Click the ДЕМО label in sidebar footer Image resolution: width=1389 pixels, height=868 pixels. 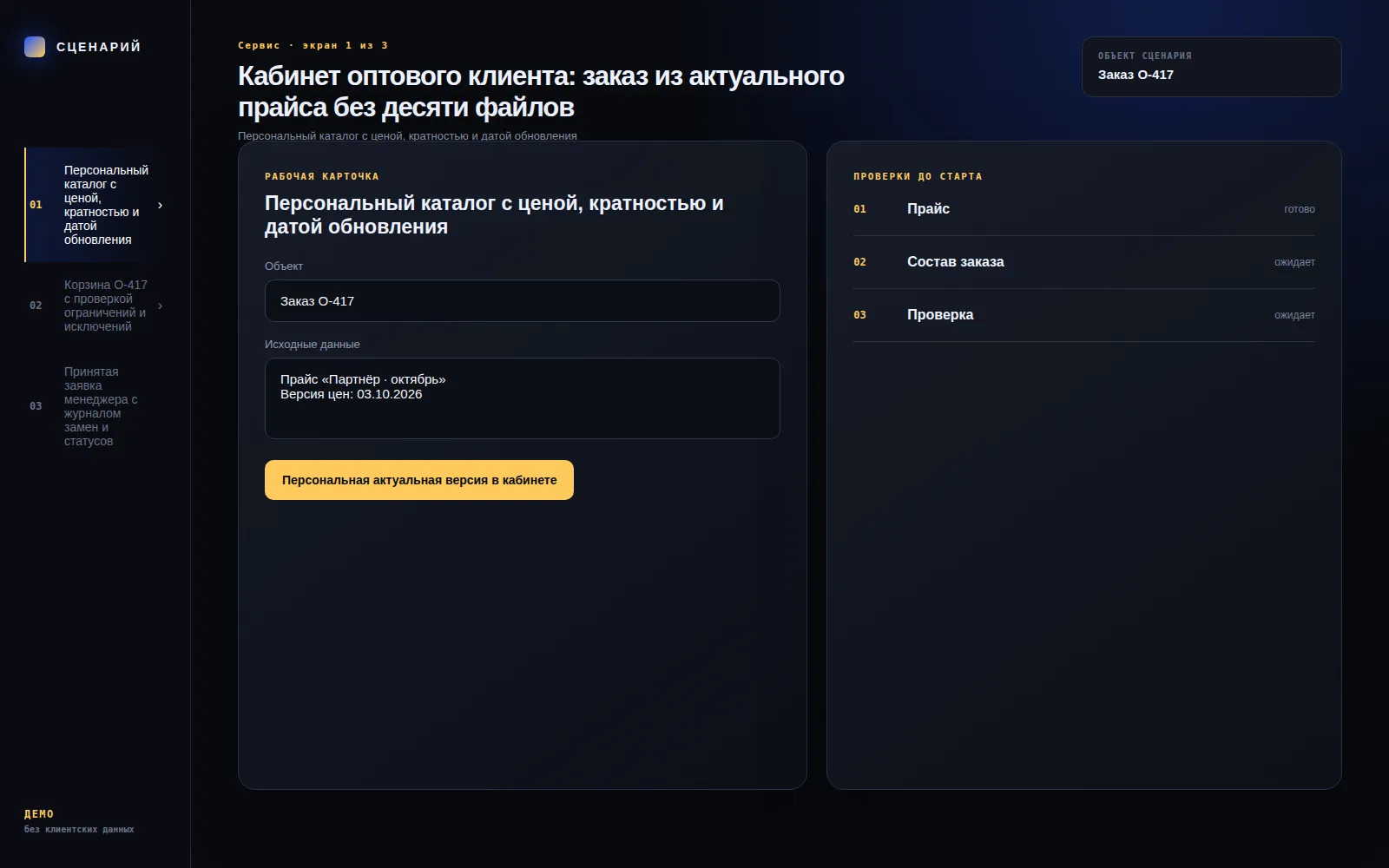pyautogui.click(x=39, y=814)
